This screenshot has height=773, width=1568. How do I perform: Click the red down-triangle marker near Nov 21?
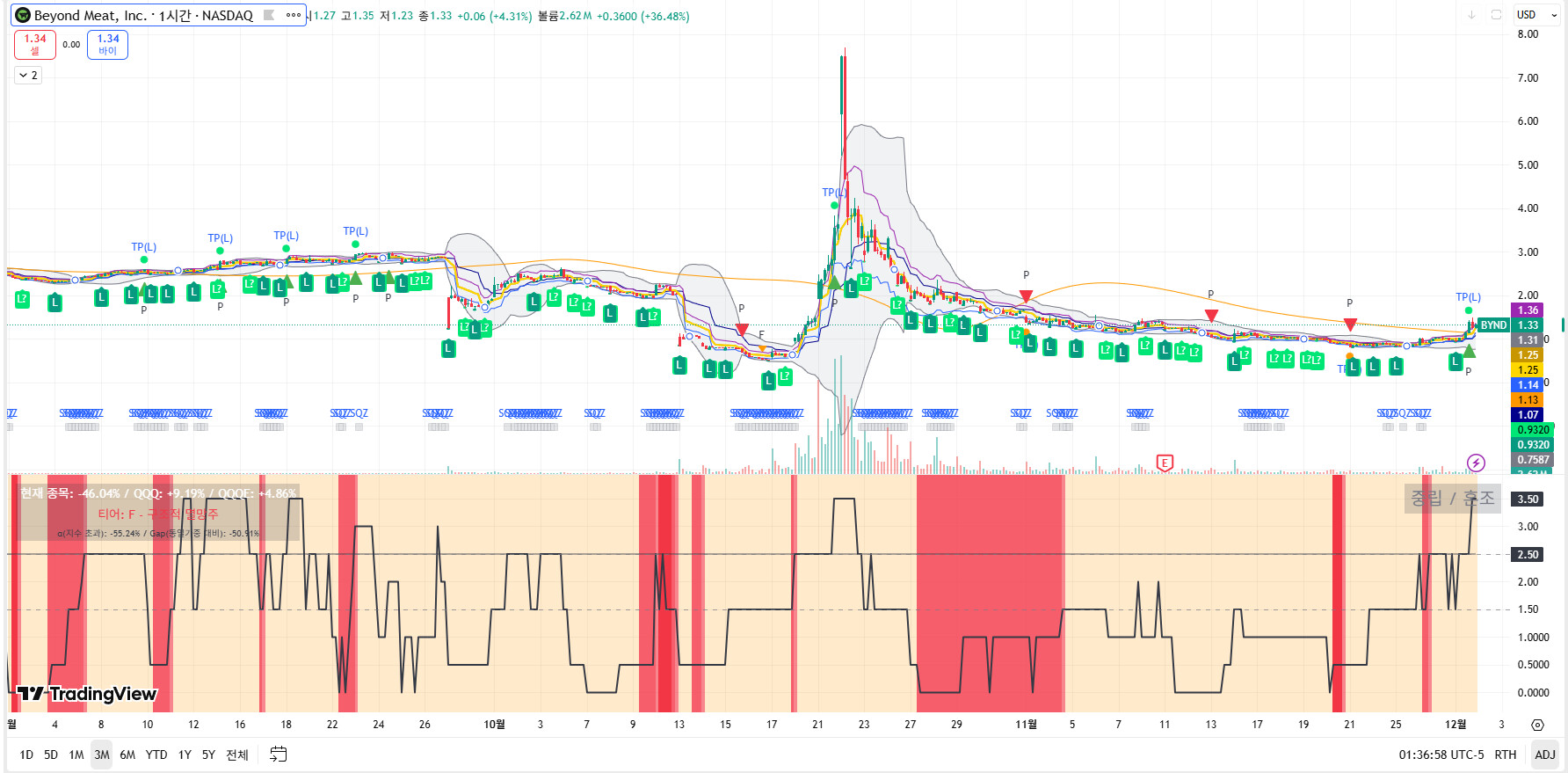pyautogui.click(x=1350, y=325)
